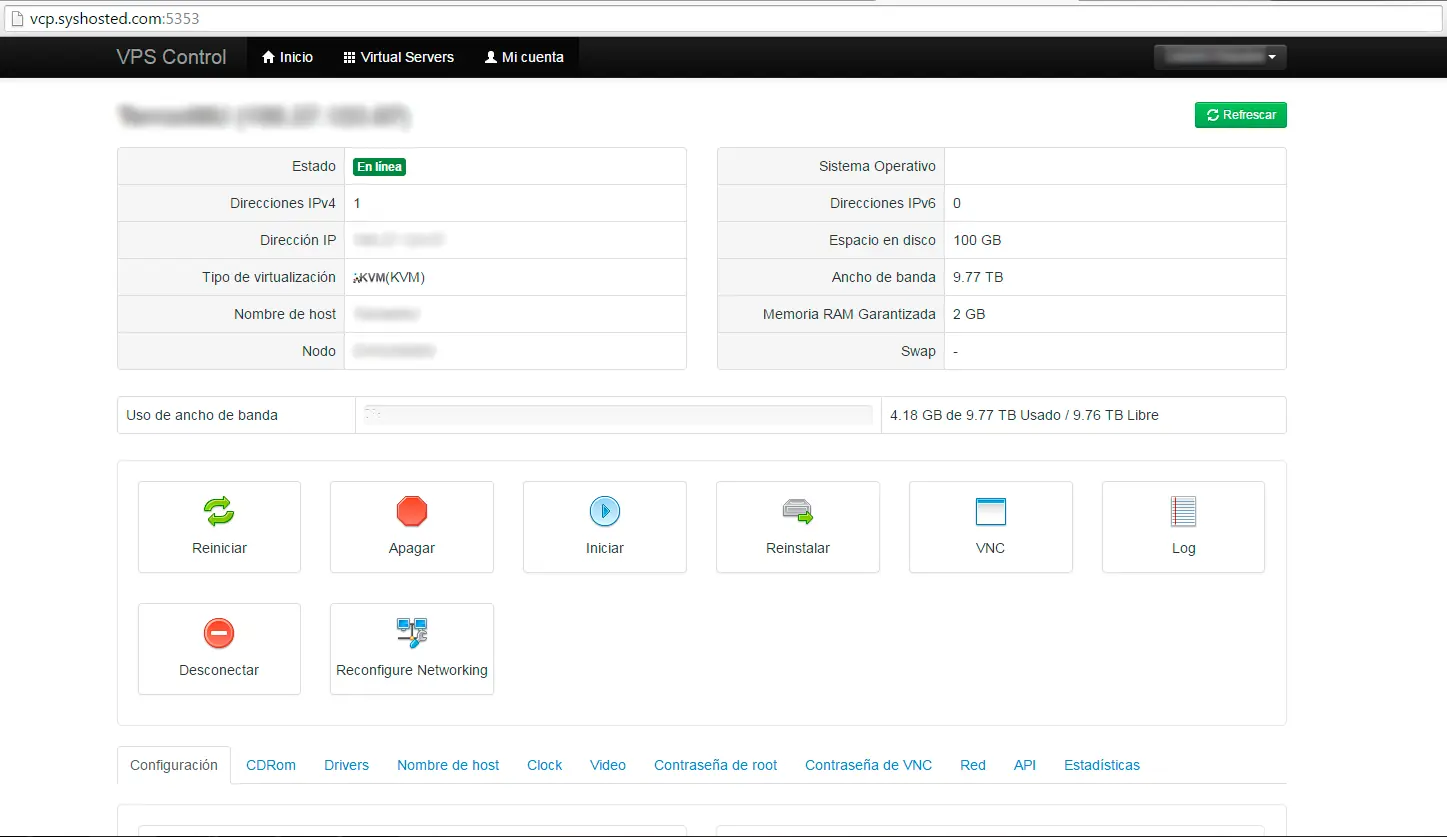Click the Reconfigure Networking button label

click(412, 670)
